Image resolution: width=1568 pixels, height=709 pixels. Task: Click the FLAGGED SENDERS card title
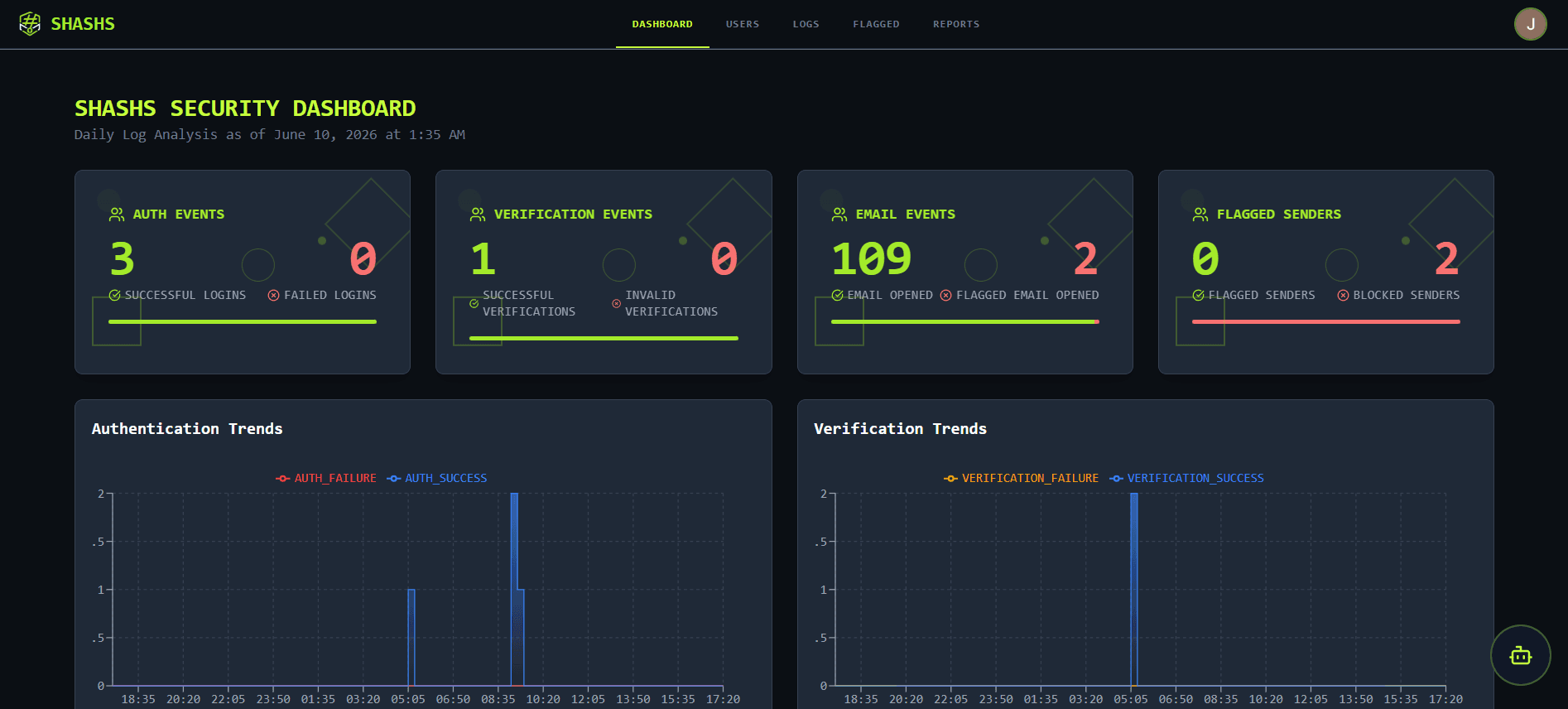[x=1279, y=215]
